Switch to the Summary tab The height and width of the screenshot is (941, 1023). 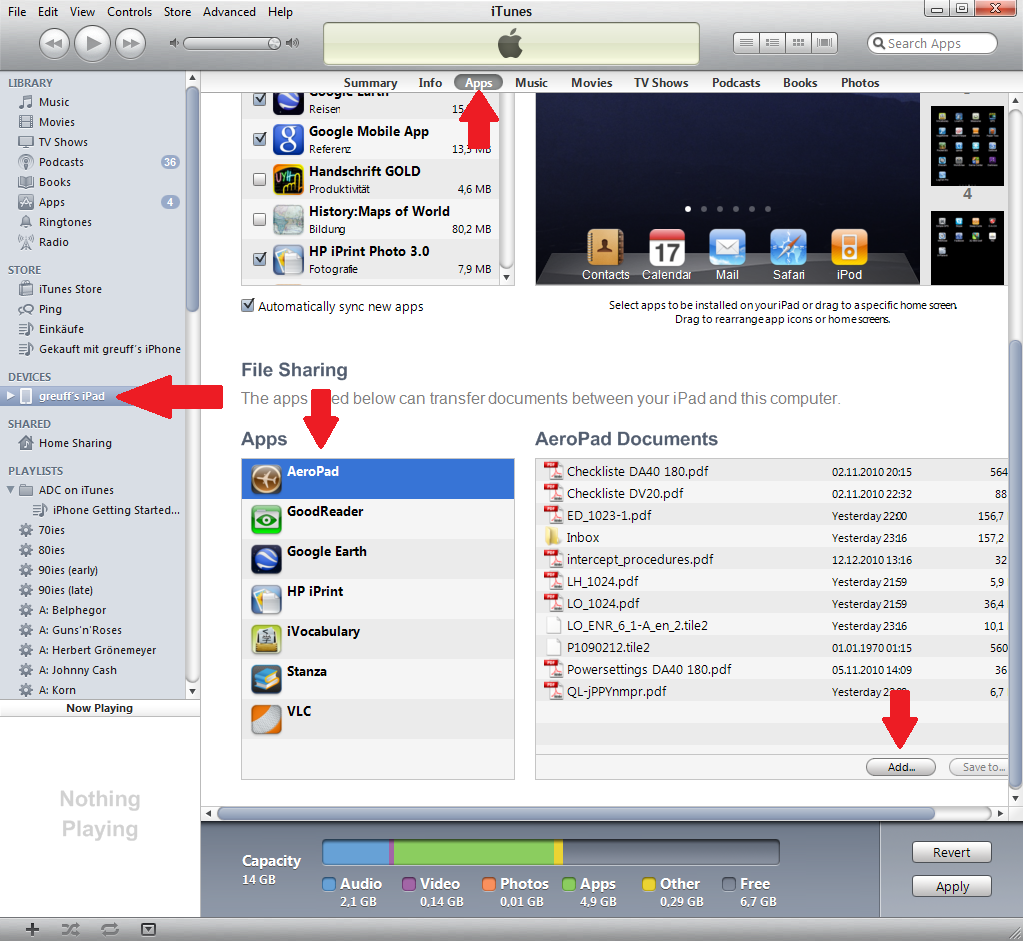(370, 83)
